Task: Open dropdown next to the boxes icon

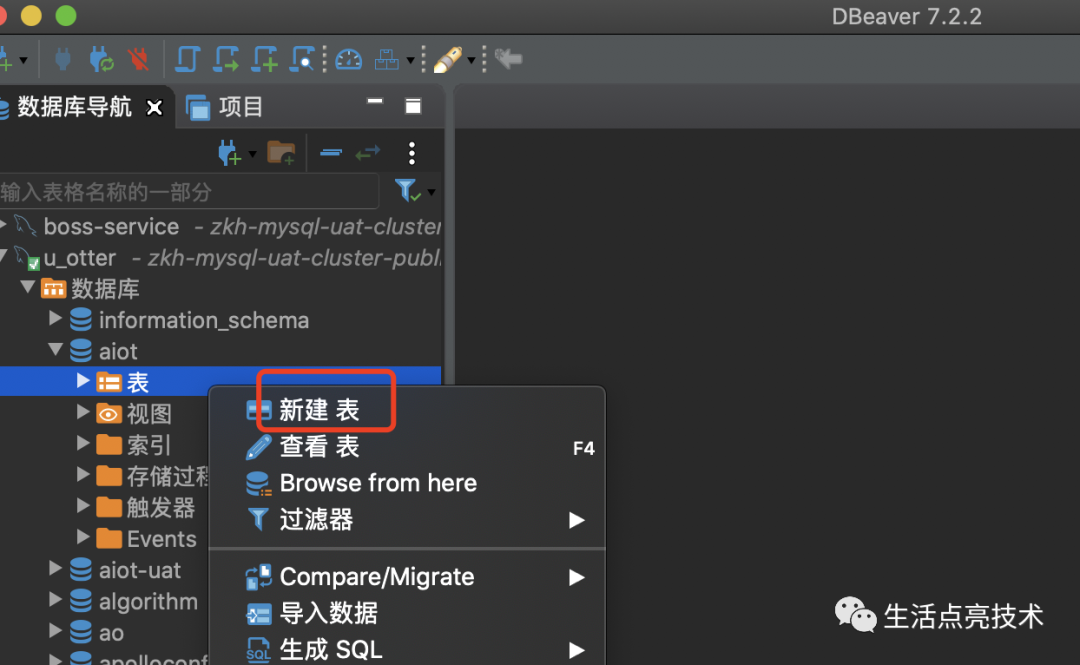Action: click(411, 61)
